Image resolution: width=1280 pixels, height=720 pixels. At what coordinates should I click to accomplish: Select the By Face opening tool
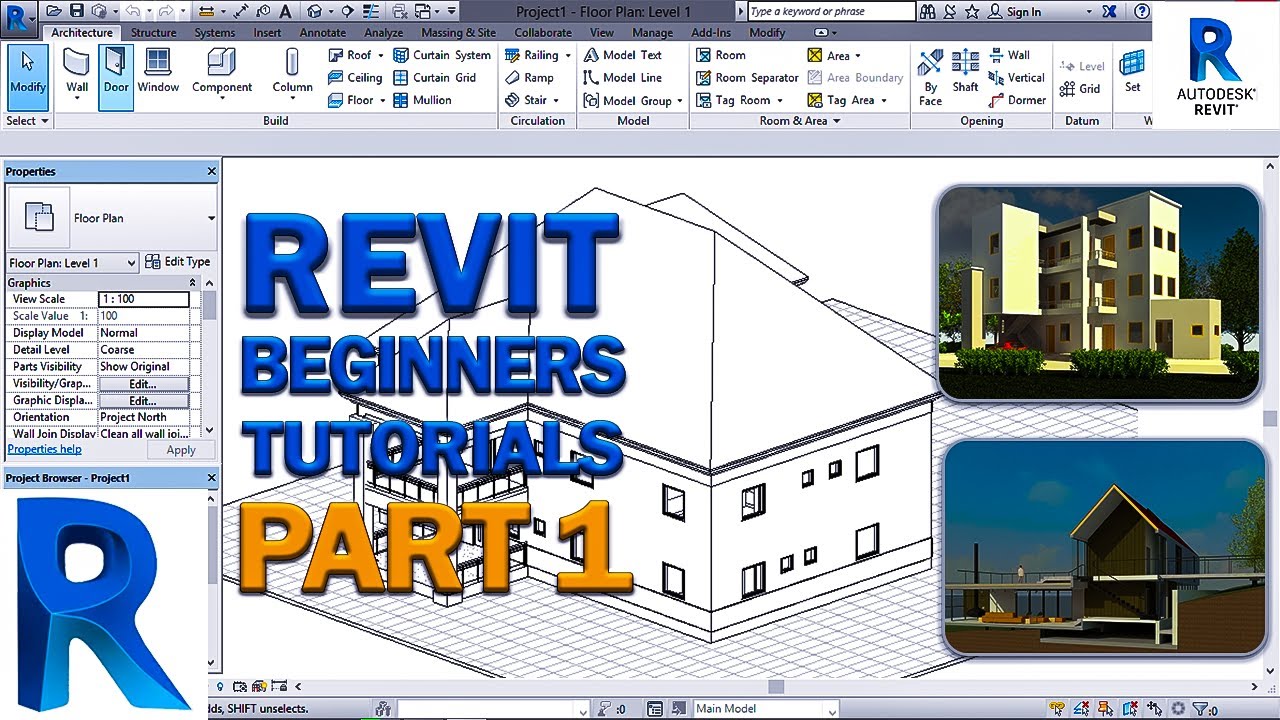click(x=930, y=78)
